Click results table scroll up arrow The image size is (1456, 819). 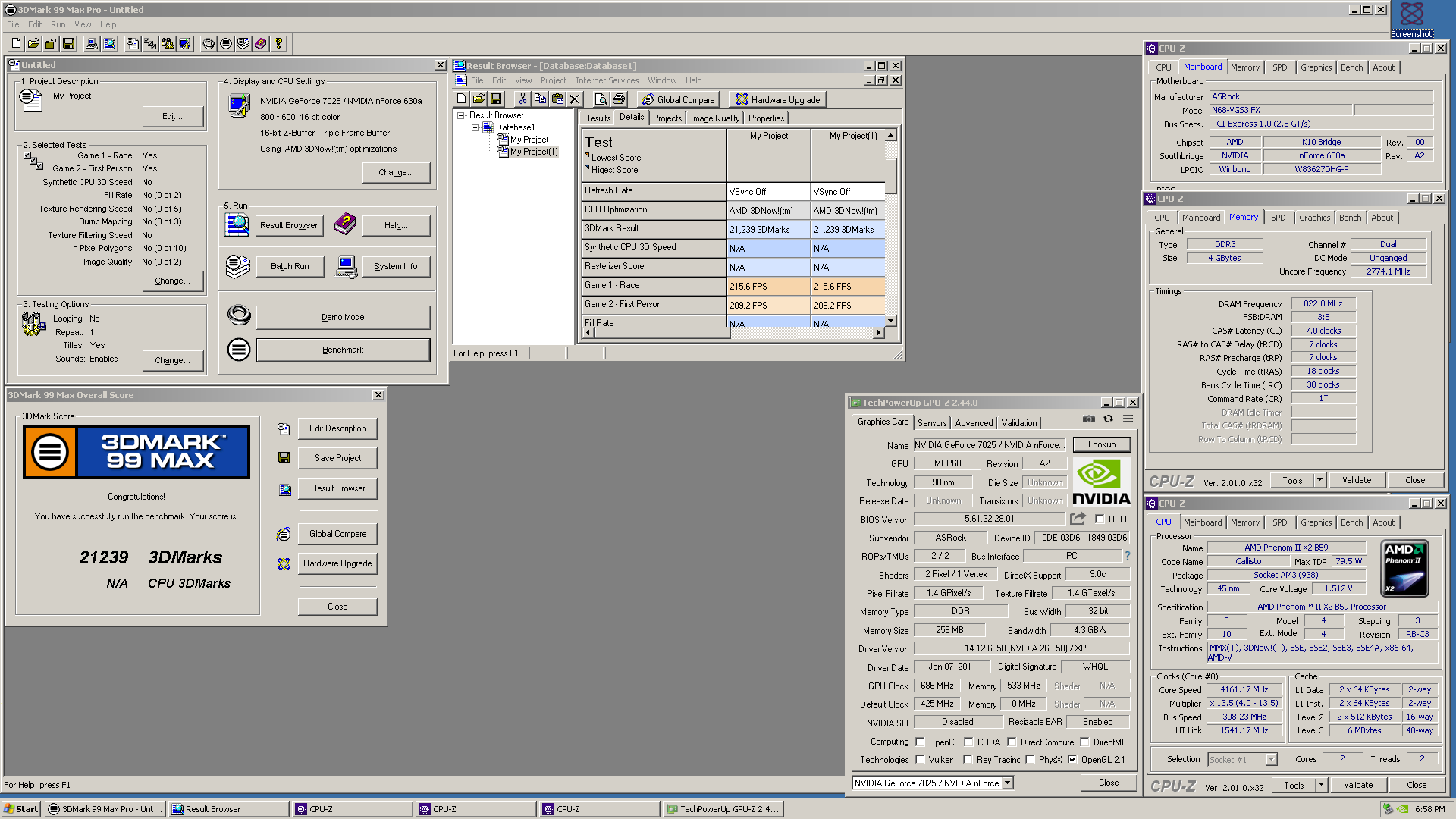click(891, 135)
